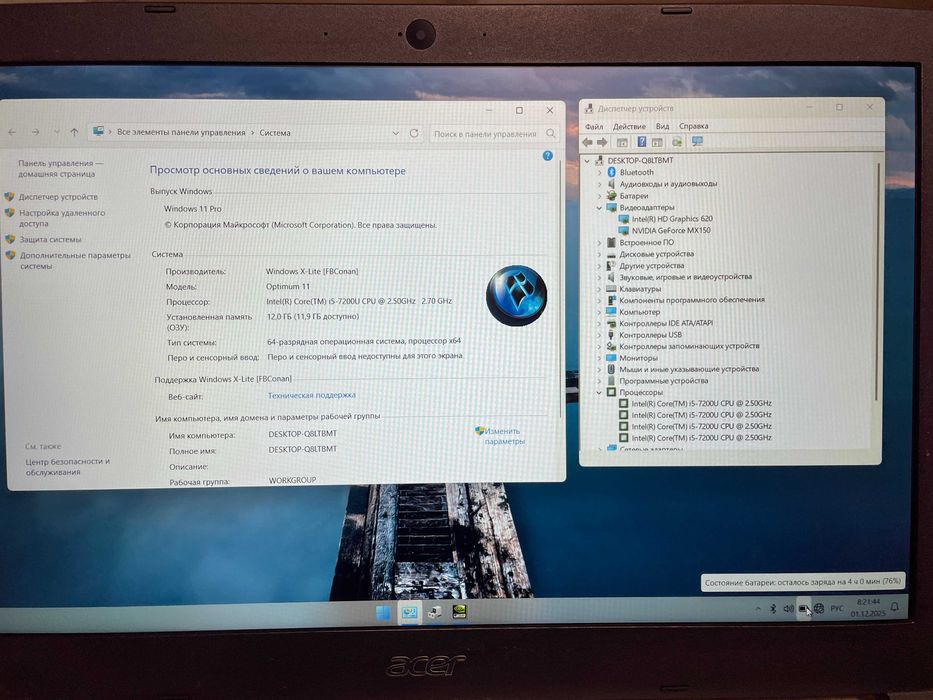Click the Device Manager vertical scrollbar
The image size is (933, 700).
(x=877, y=280)
